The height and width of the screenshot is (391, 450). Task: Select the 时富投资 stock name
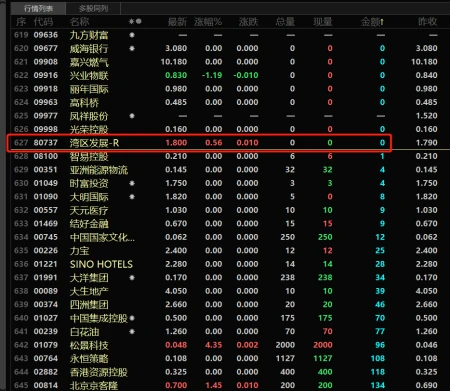[89, 183]
